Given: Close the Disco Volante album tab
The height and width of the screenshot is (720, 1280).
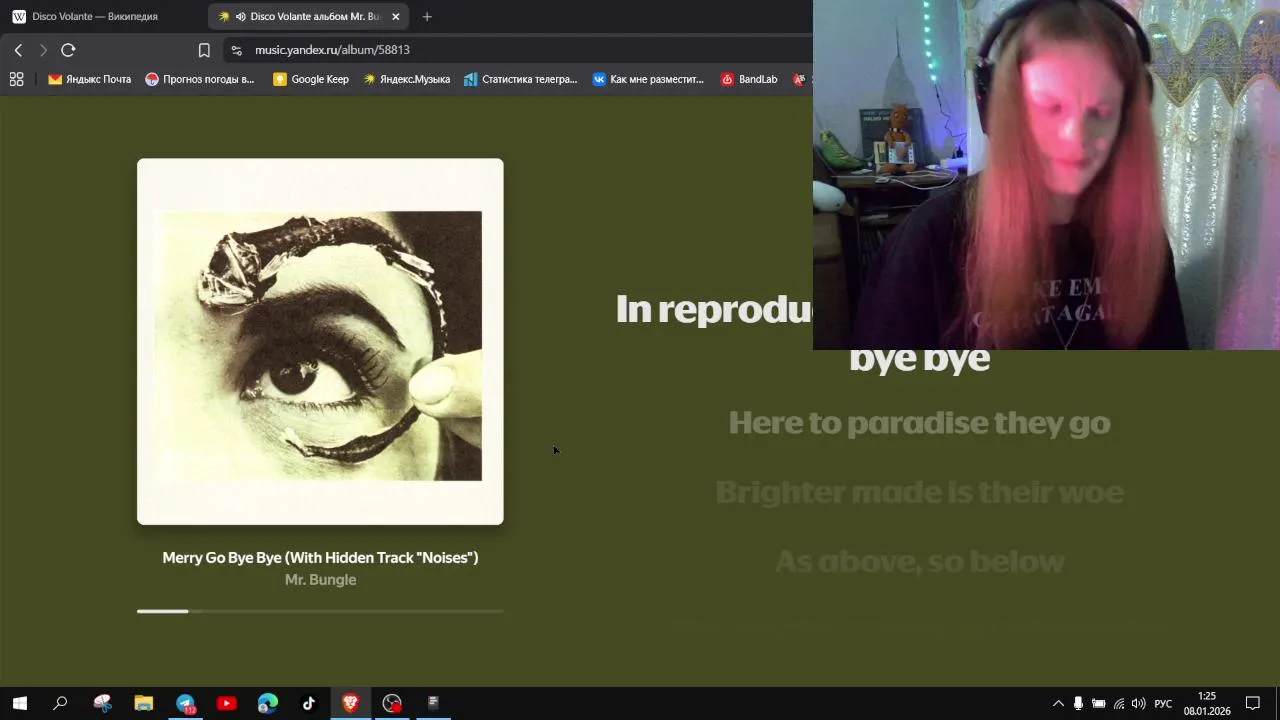Looking at the screenshot, I should click(x=396, y=17).
